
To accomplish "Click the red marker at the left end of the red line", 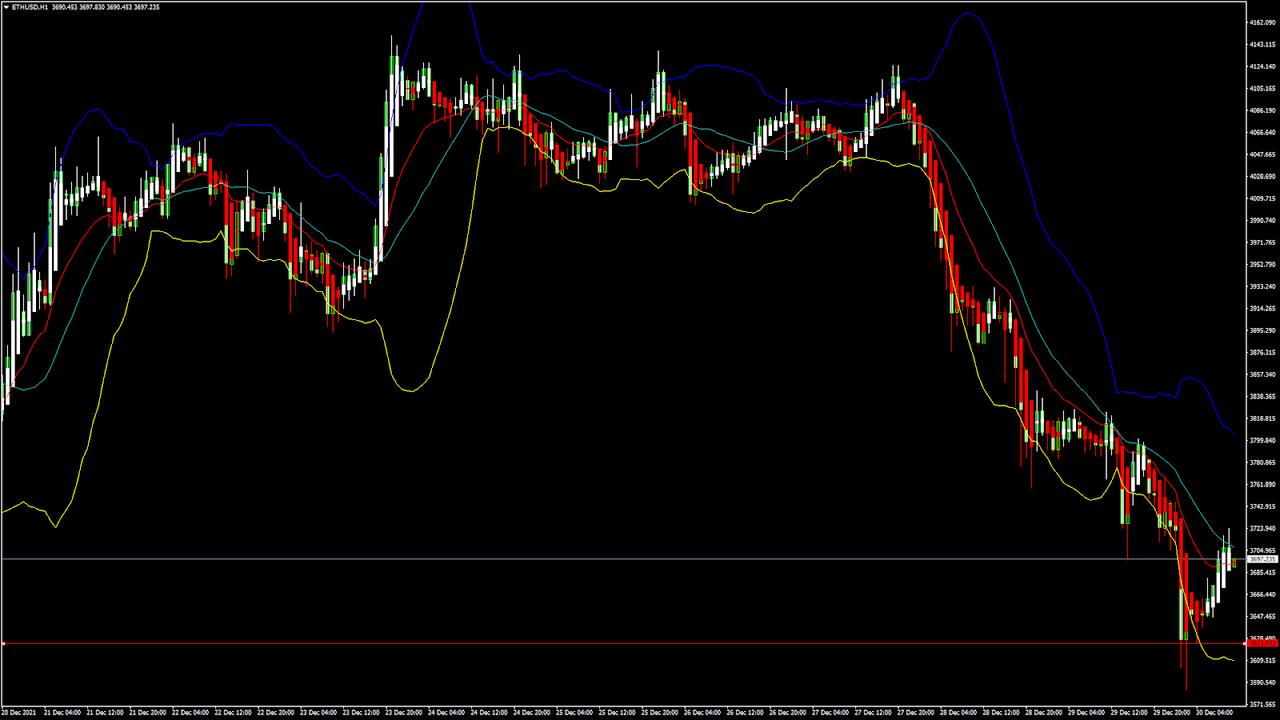I will point(3,643).
